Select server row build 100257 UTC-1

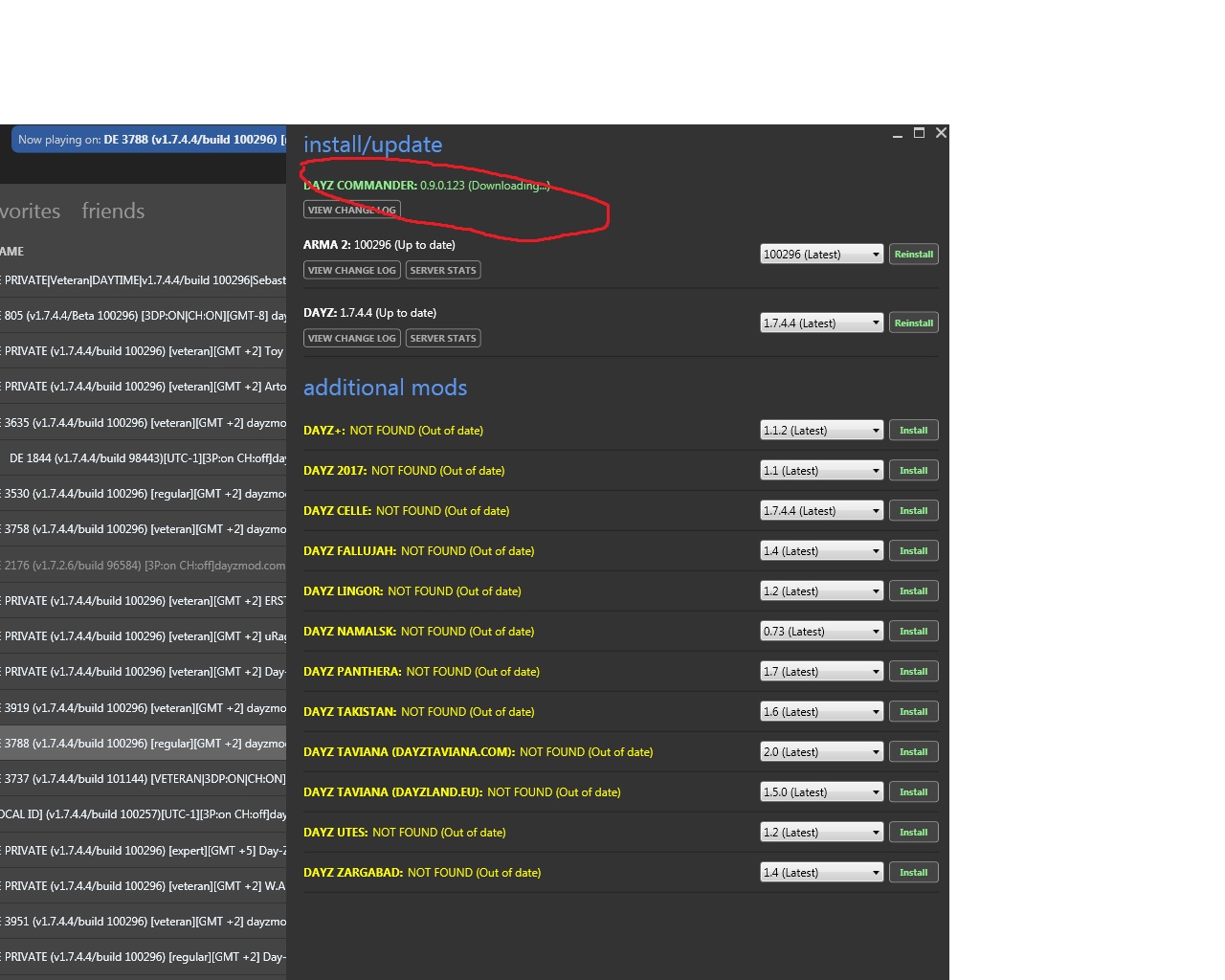[143, 814]
